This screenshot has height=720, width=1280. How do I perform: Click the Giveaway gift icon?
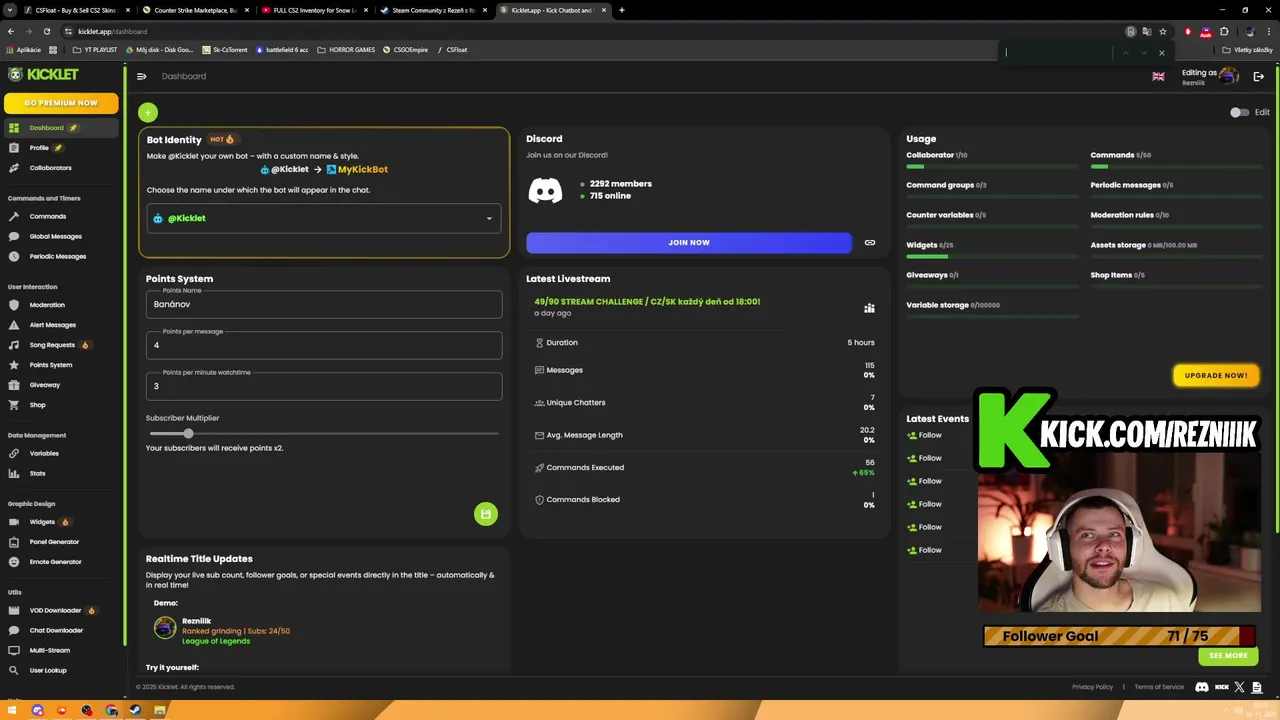[14, 385]
